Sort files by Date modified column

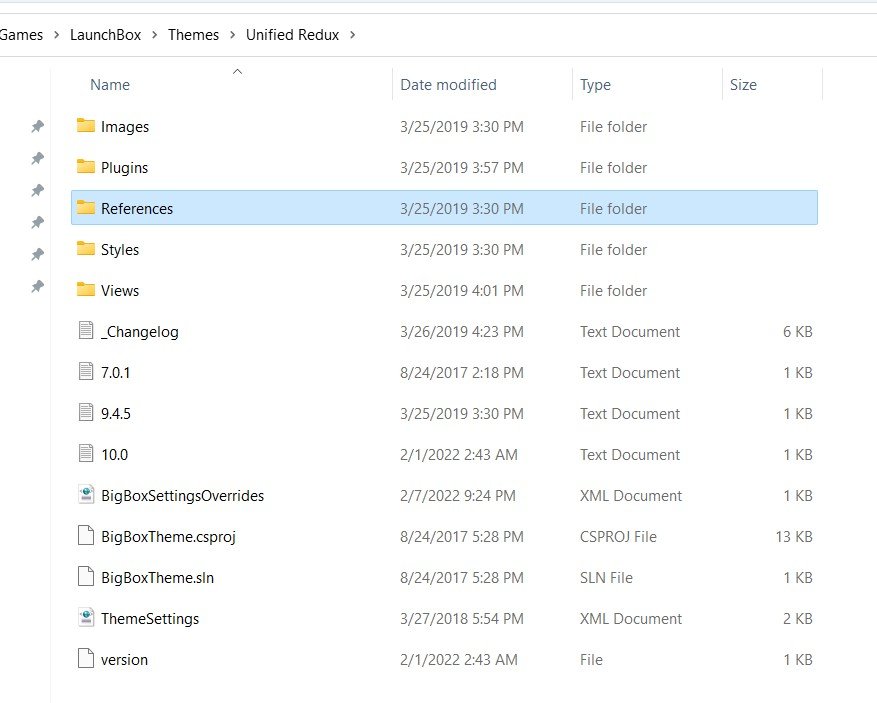click(449, 85)
